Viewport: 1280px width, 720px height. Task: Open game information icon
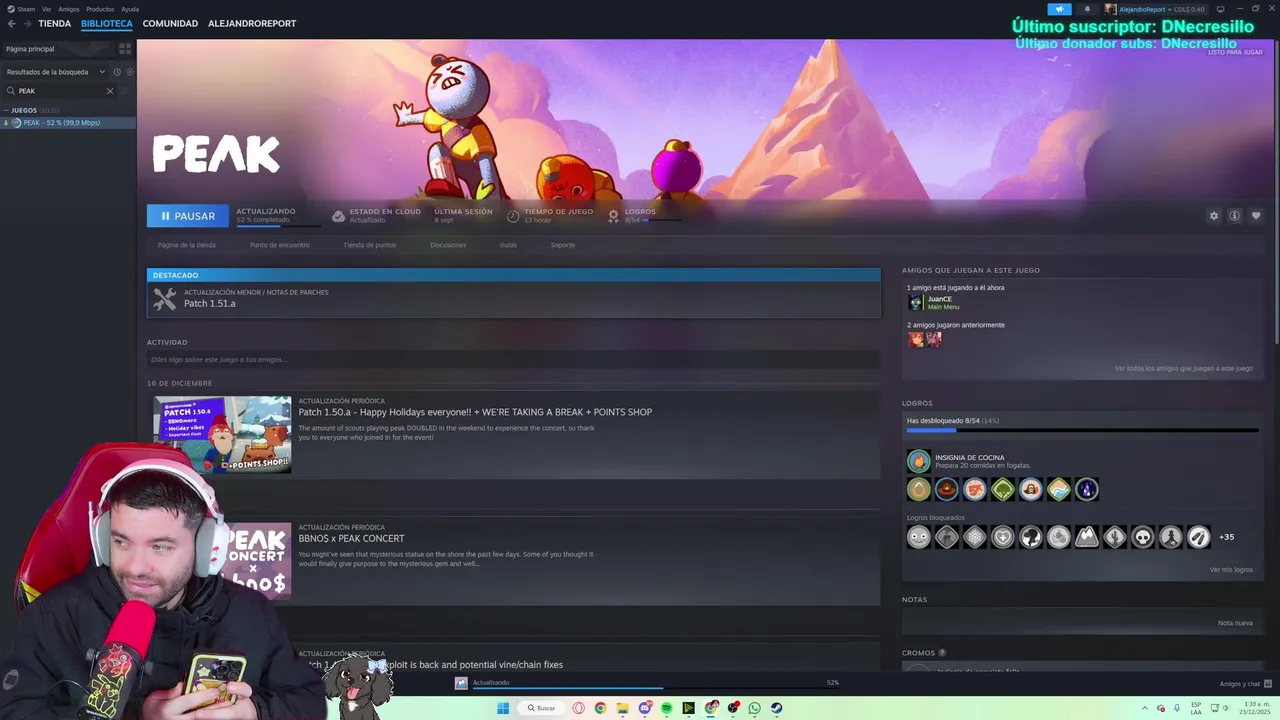(x=1235, y=216)
